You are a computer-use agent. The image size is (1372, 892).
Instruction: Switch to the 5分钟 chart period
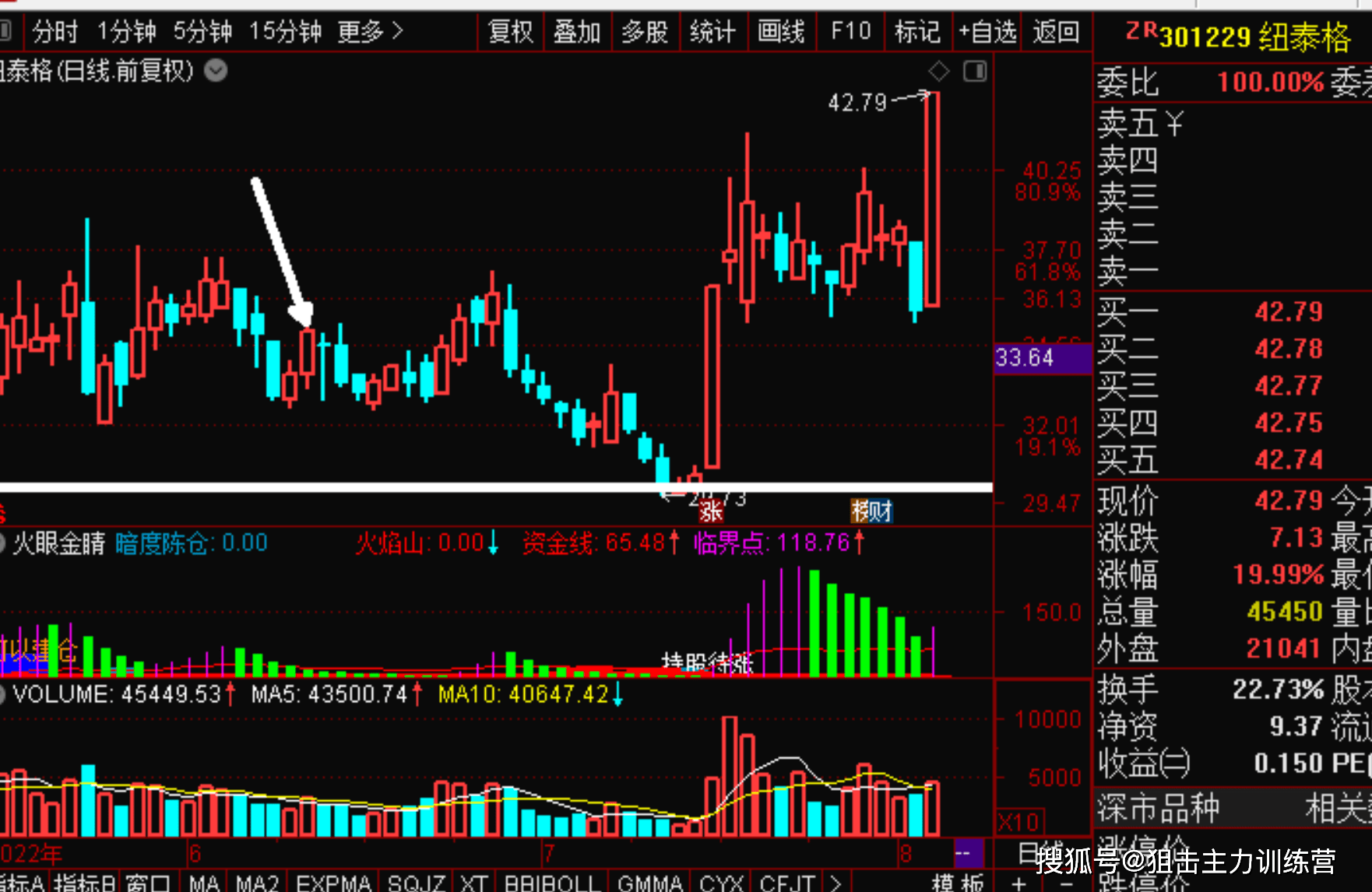coord(202,32)
